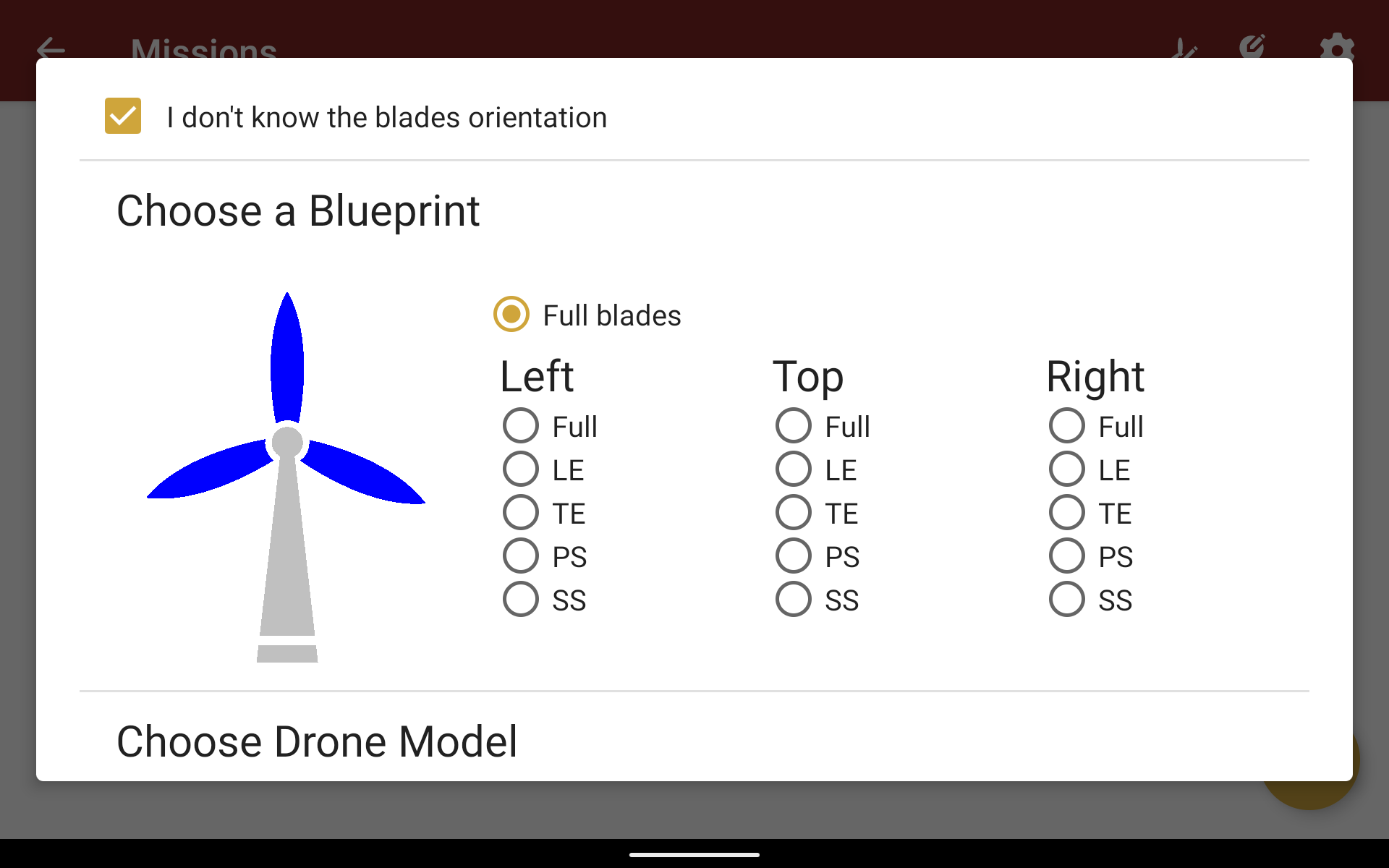Viewport: 1389px width, 868px height.
Task: Click the back arrow on the Missions toolbar
Action: click(51, 49)
